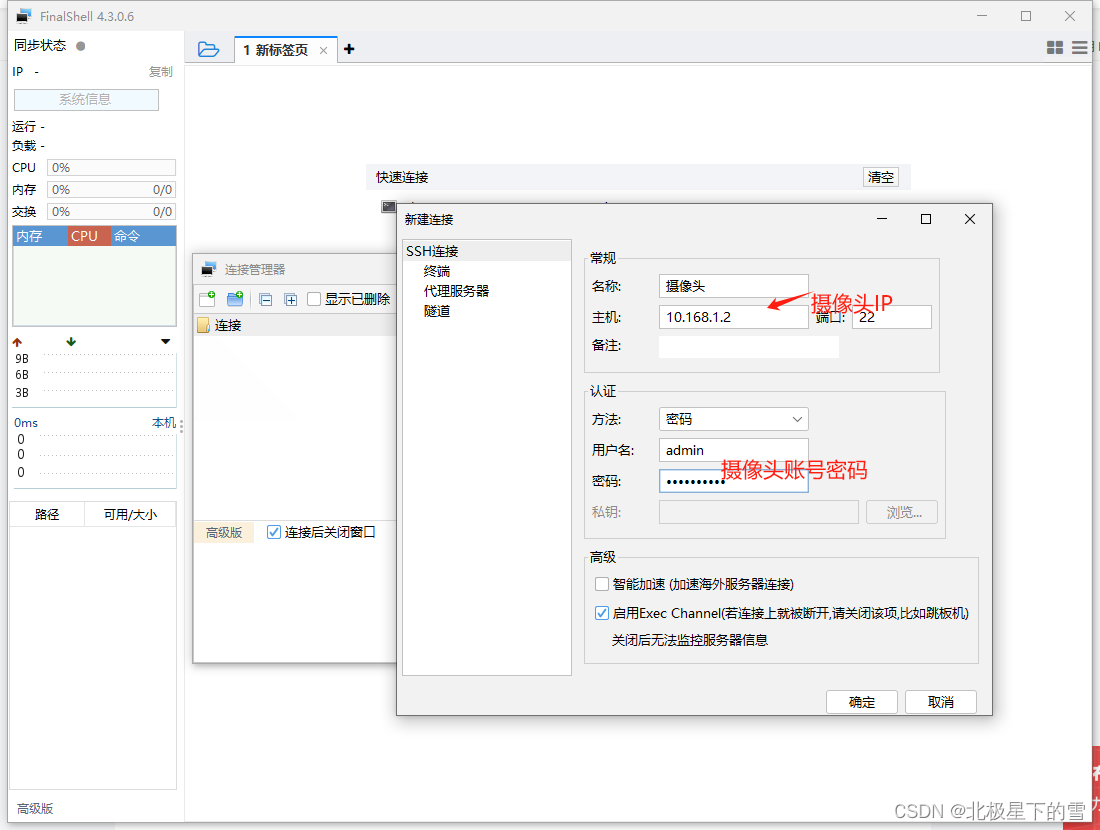Maximize the 新建连接 dialog

coord(925,219)
